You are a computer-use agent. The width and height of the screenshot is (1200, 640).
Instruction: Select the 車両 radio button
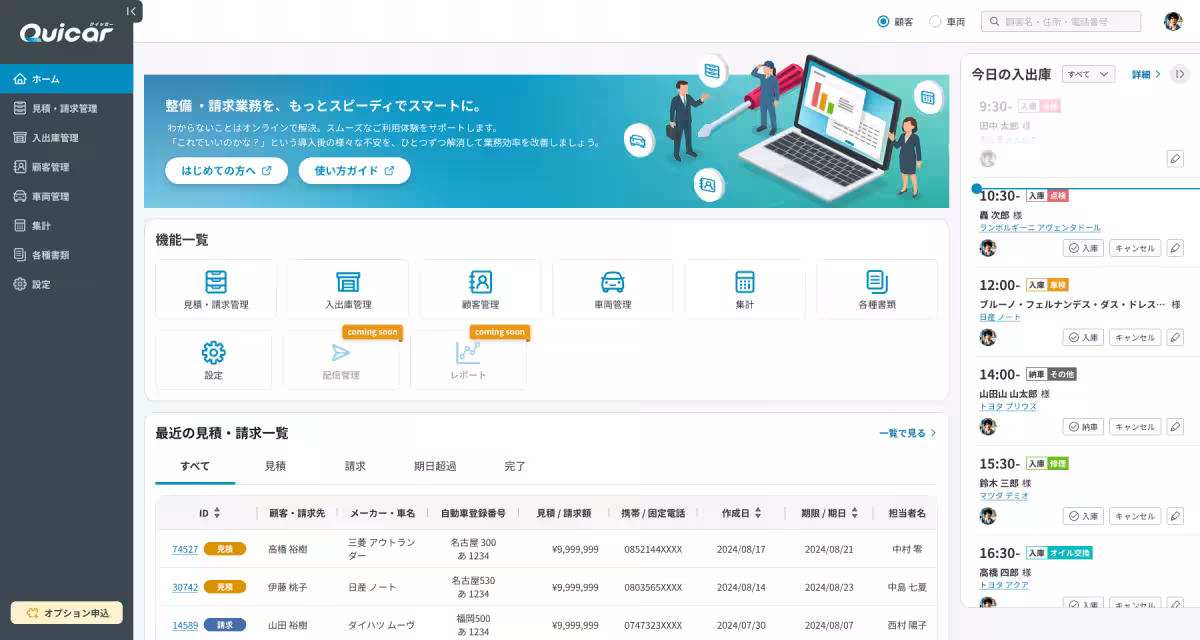(x=935, y=21)
